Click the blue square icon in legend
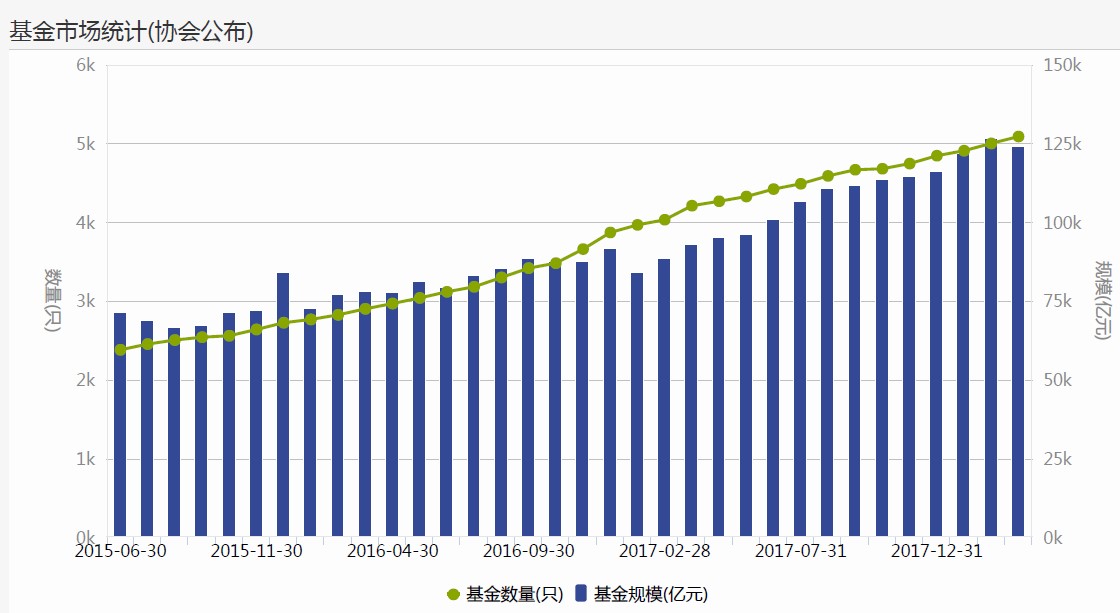1120x613 pixels. click(x=582, y=594)
